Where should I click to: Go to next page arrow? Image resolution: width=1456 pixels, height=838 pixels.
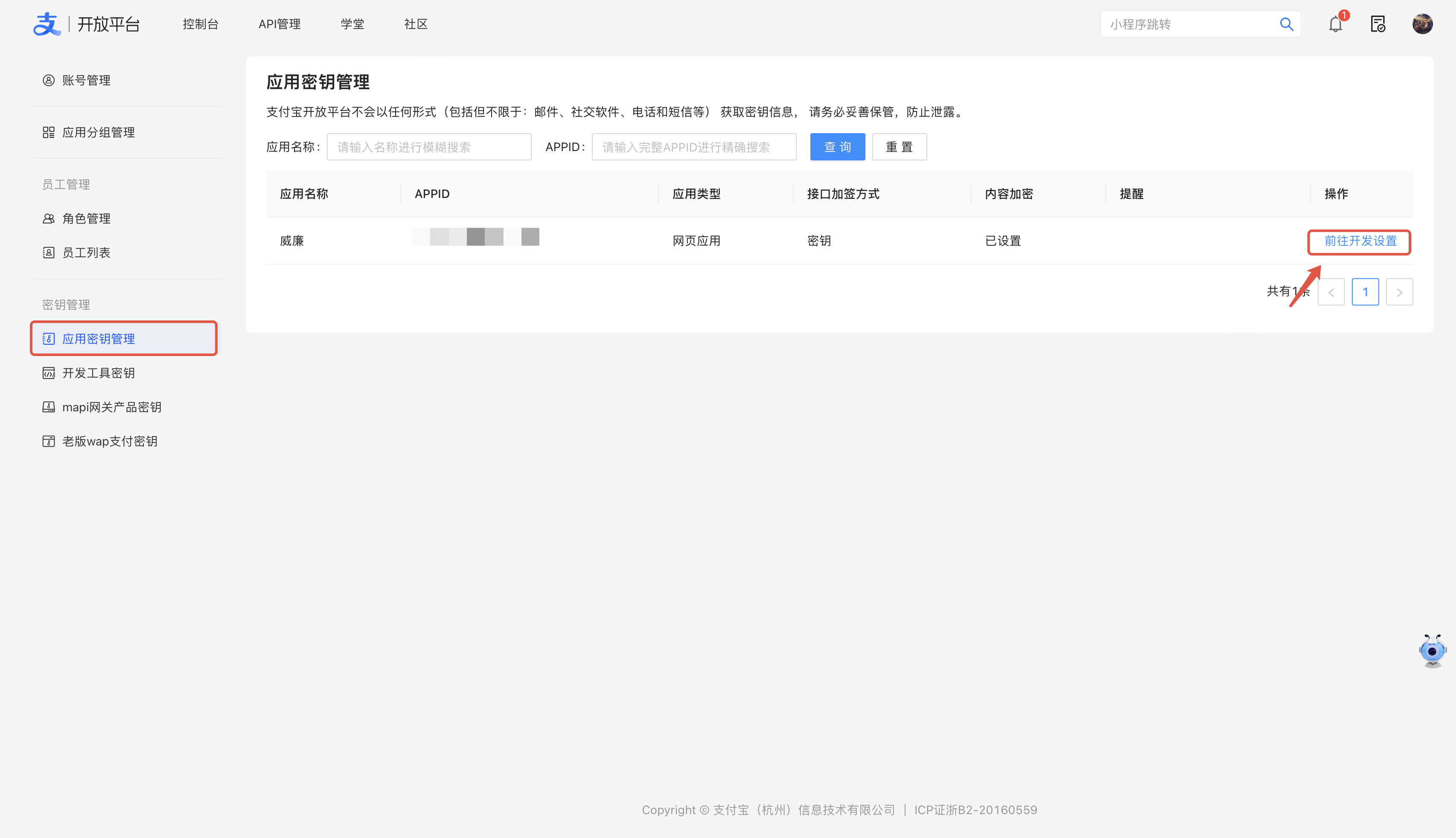(x=1400, y=292)
